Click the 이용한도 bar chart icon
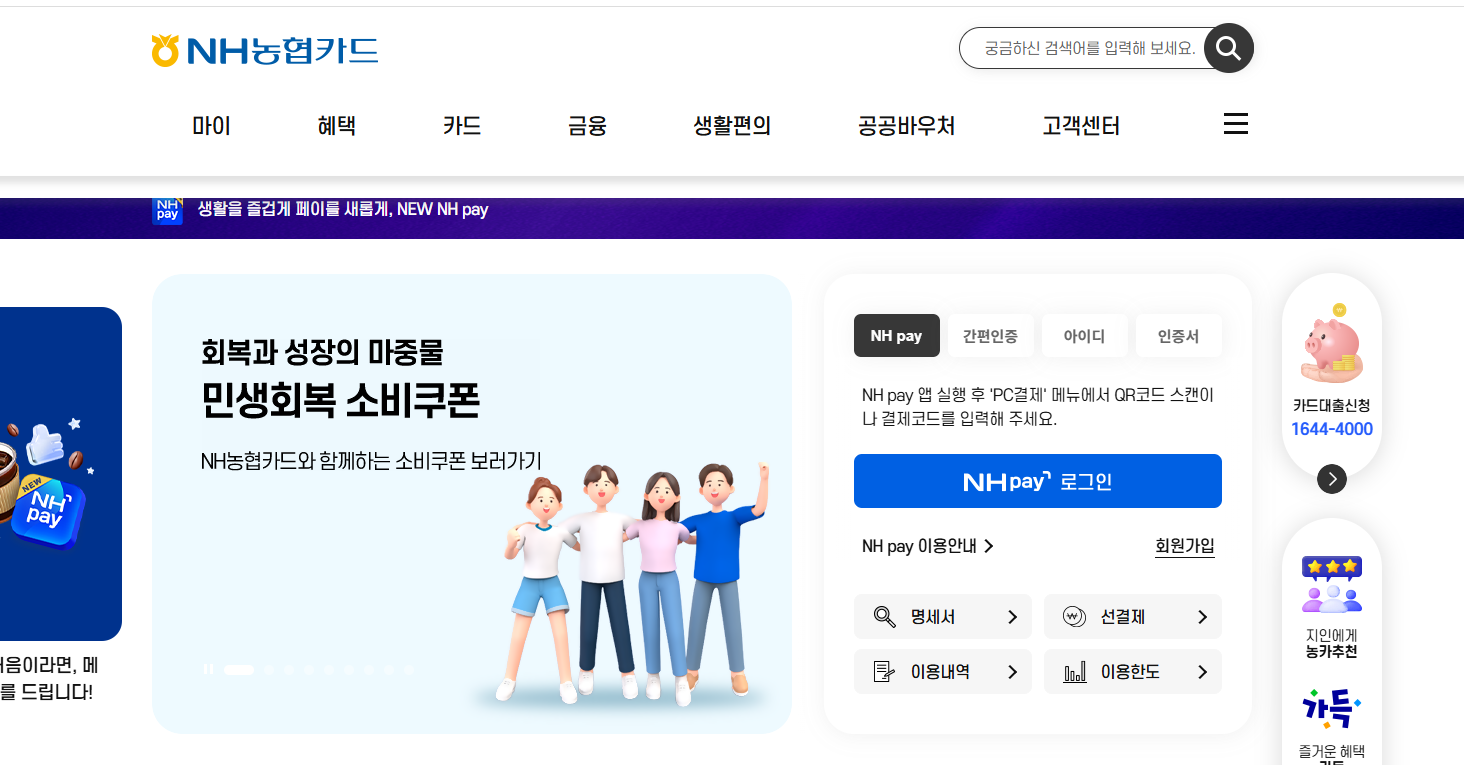Viewport: 1464px width, 765px height. click(x=1075, y=672)
